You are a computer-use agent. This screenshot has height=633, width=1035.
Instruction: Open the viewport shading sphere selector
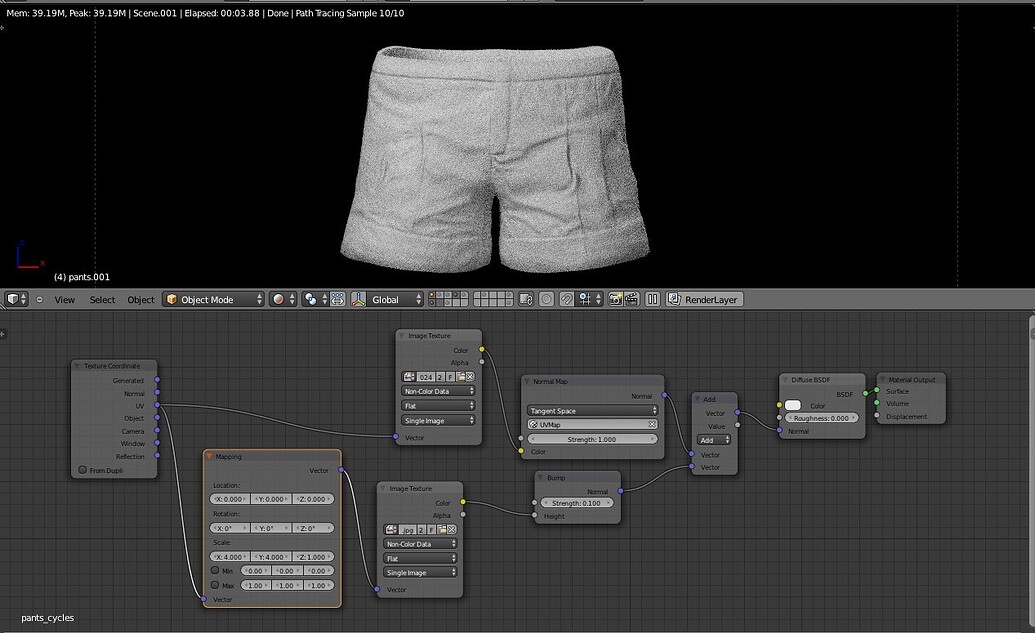283,299
